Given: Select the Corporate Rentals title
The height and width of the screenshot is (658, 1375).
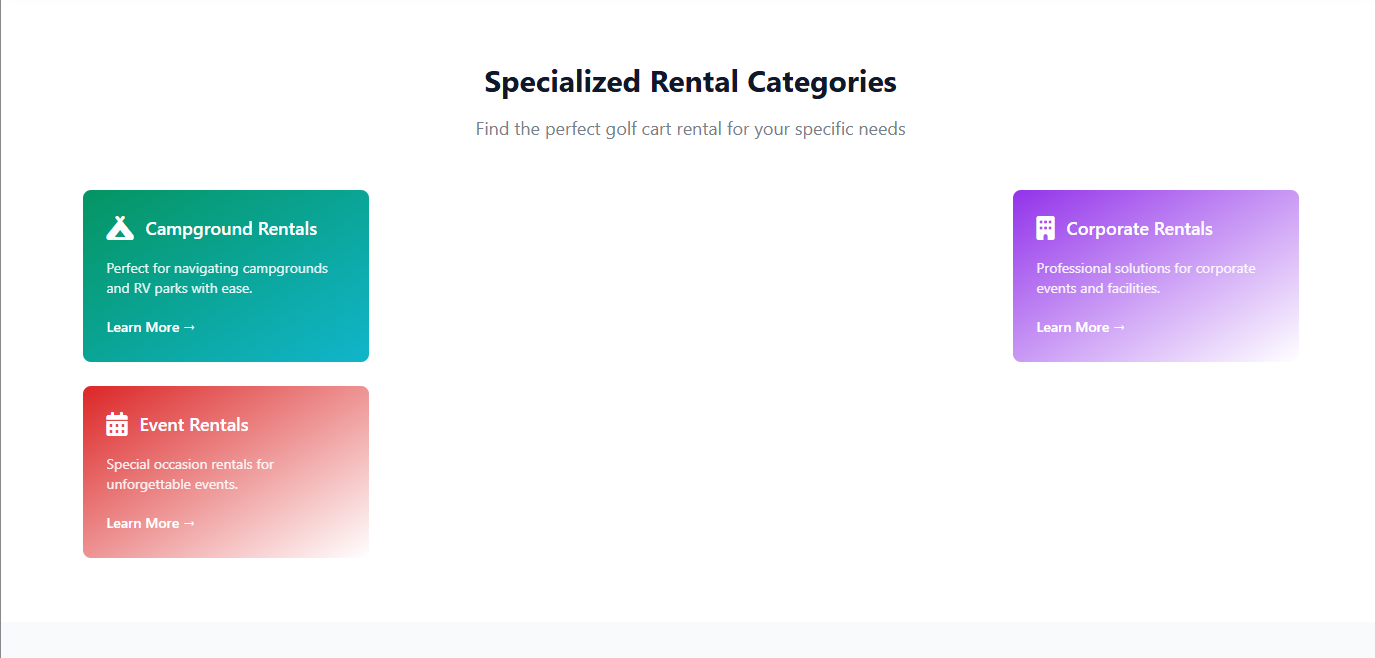Looking at the screenshot, I should coord(1139,229).
